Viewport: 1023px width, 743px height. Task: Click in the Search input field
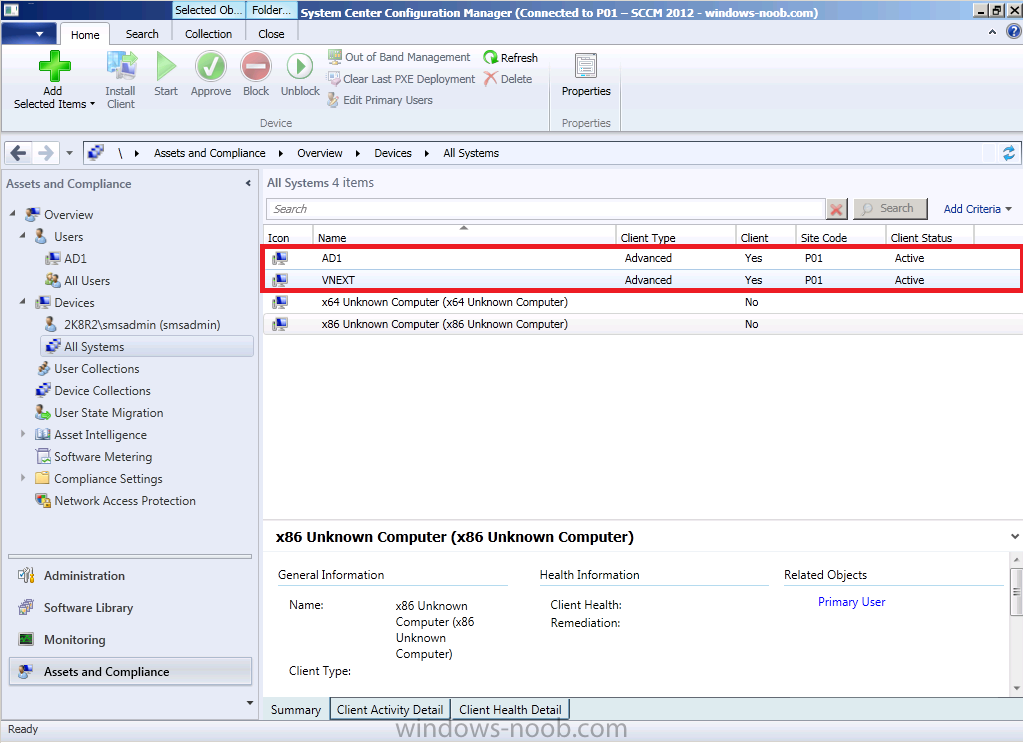pos(545,209)
